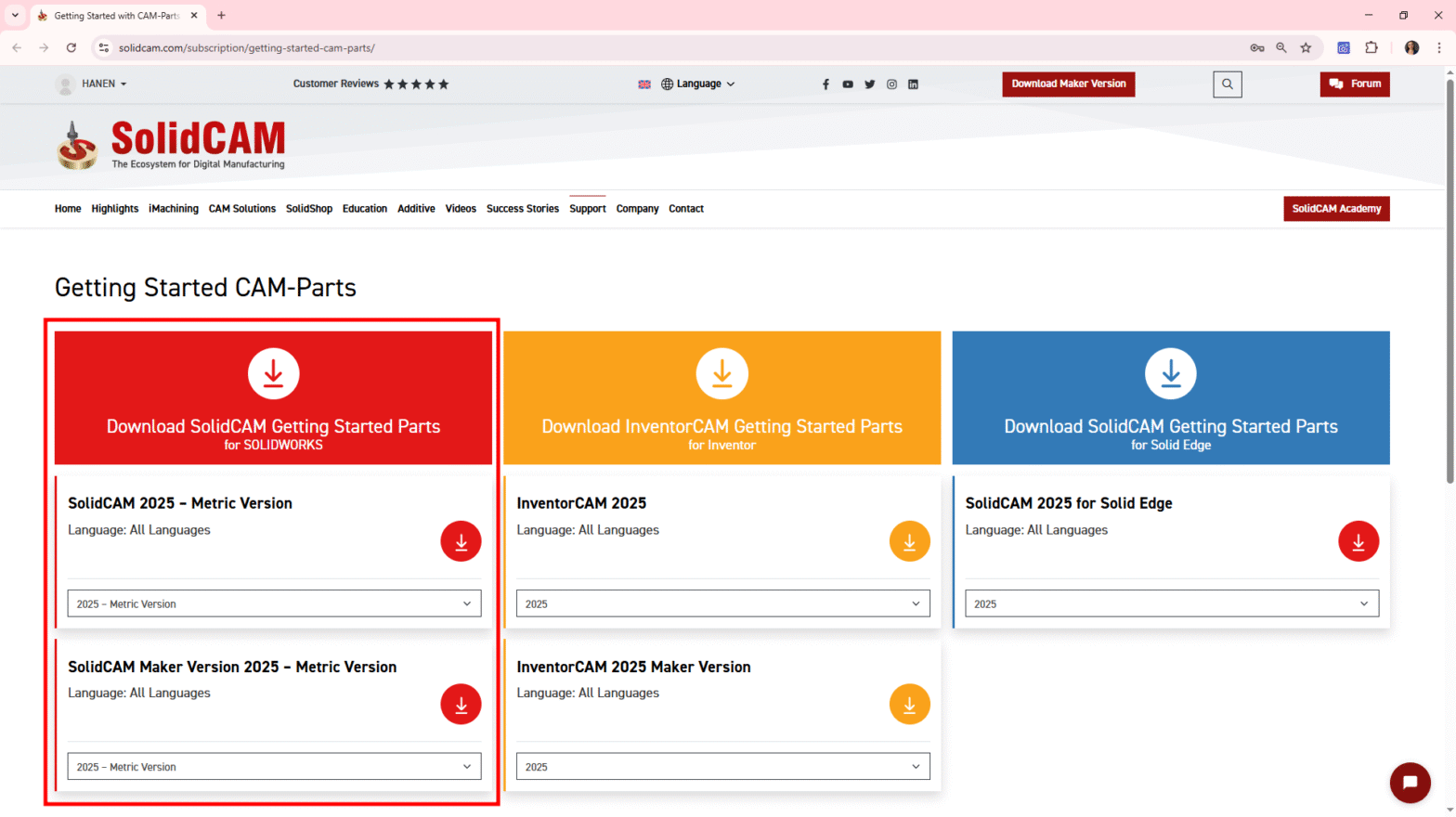
Task: Click the page vertical scrollbar
Action: coord(1449,281)
